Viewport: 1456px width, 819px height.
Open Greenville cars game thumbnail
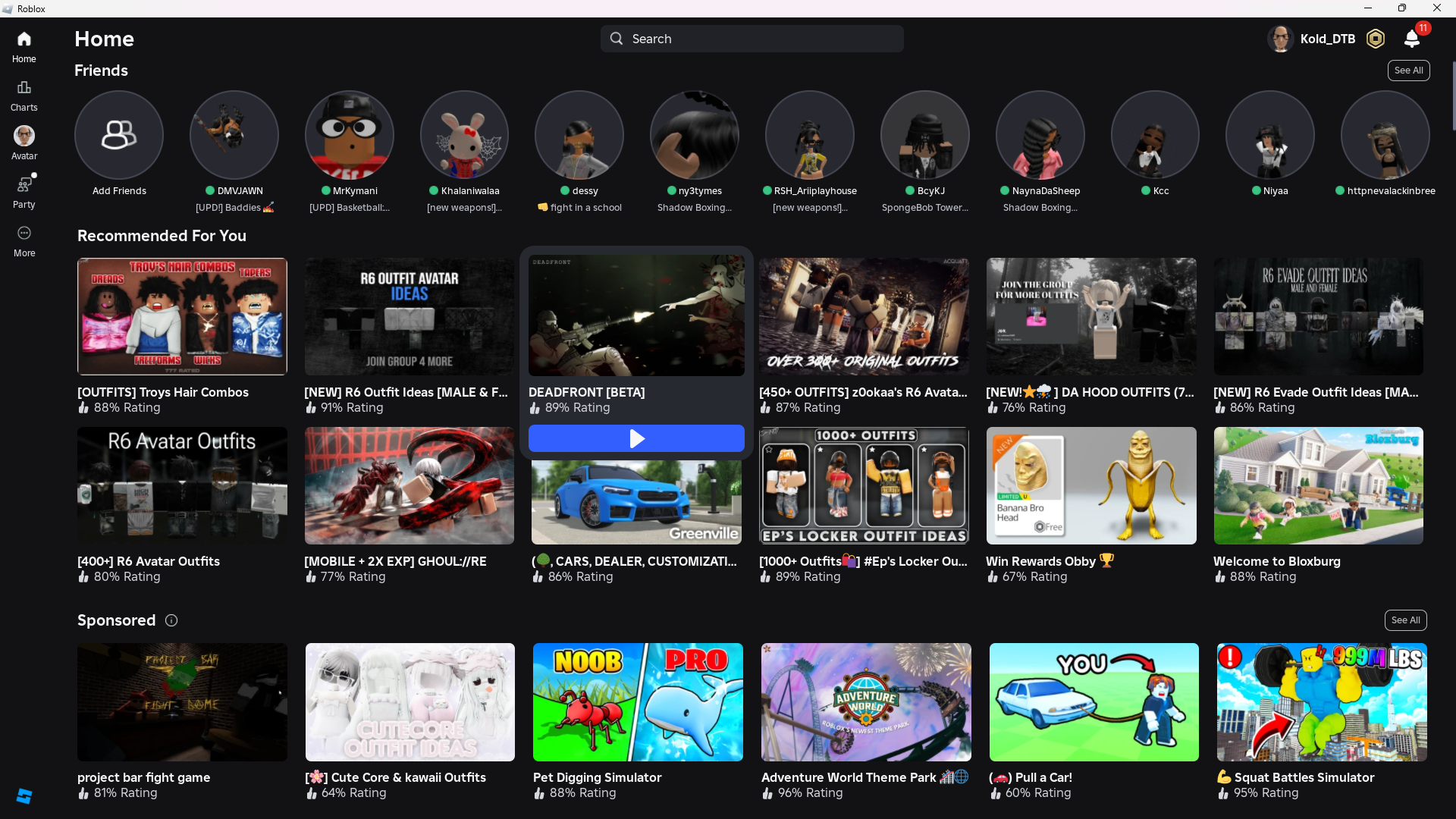tap(636, 502)
